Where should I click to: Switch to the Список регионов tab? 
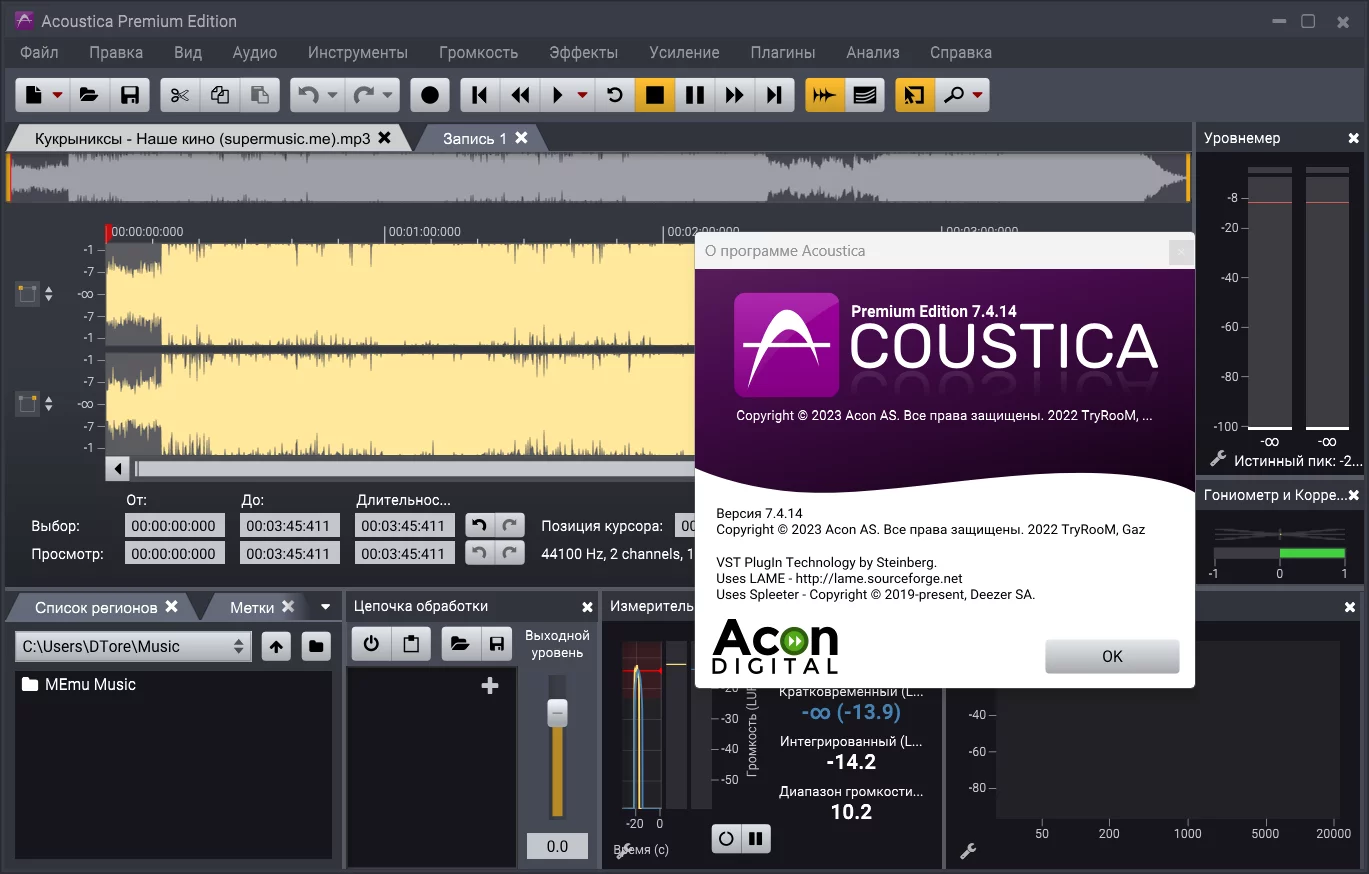pos(96,607)
